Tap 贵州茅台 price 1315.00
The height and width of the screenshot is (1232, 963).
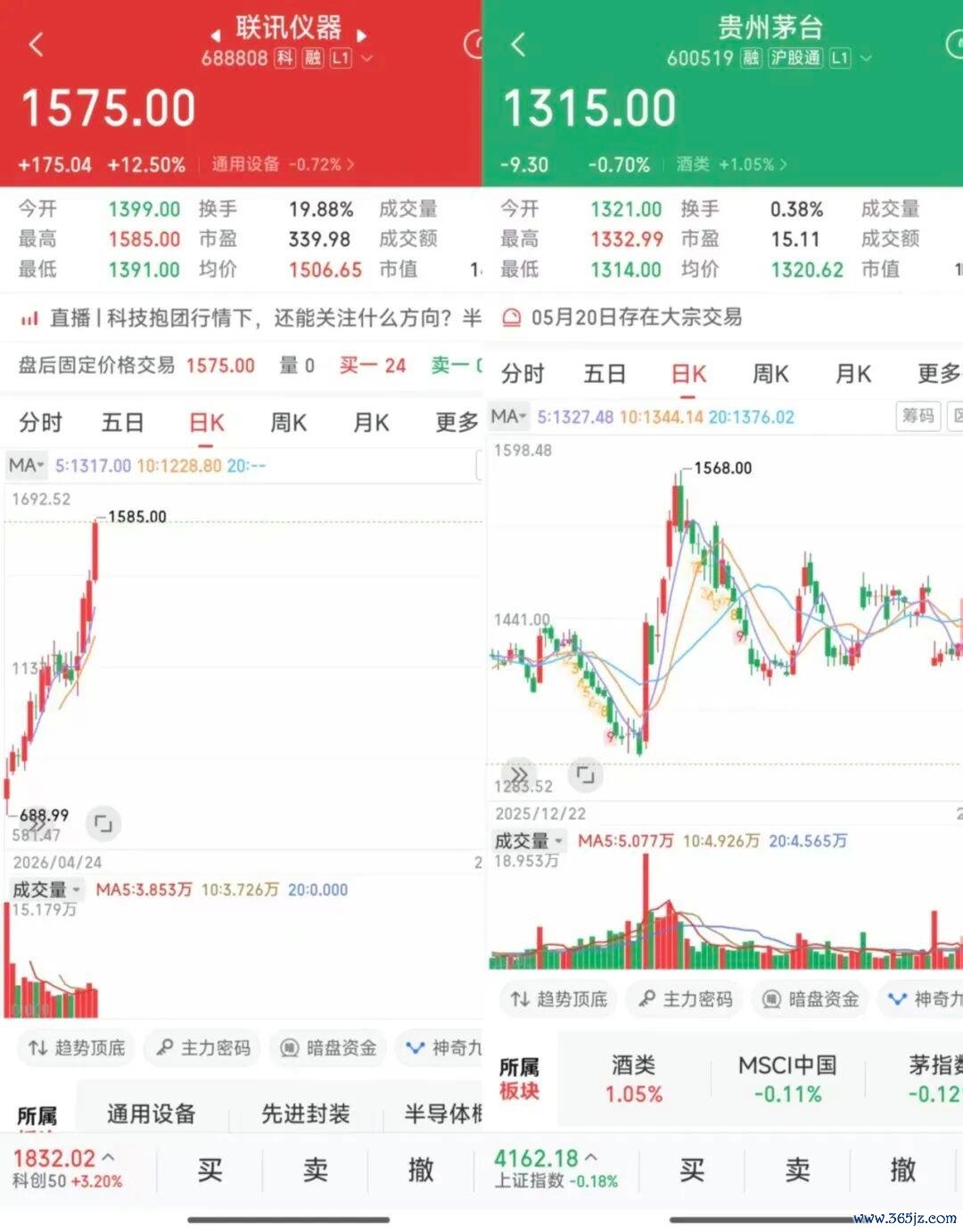point(589,109)
